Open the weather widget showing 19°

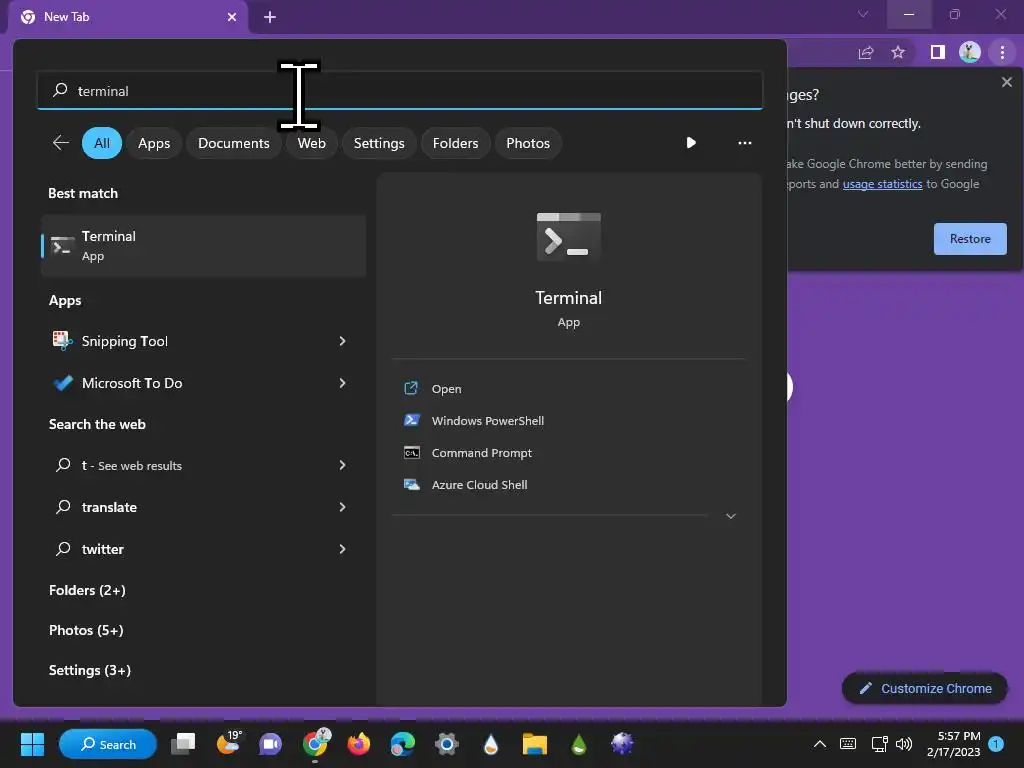[x=227, y=743]
